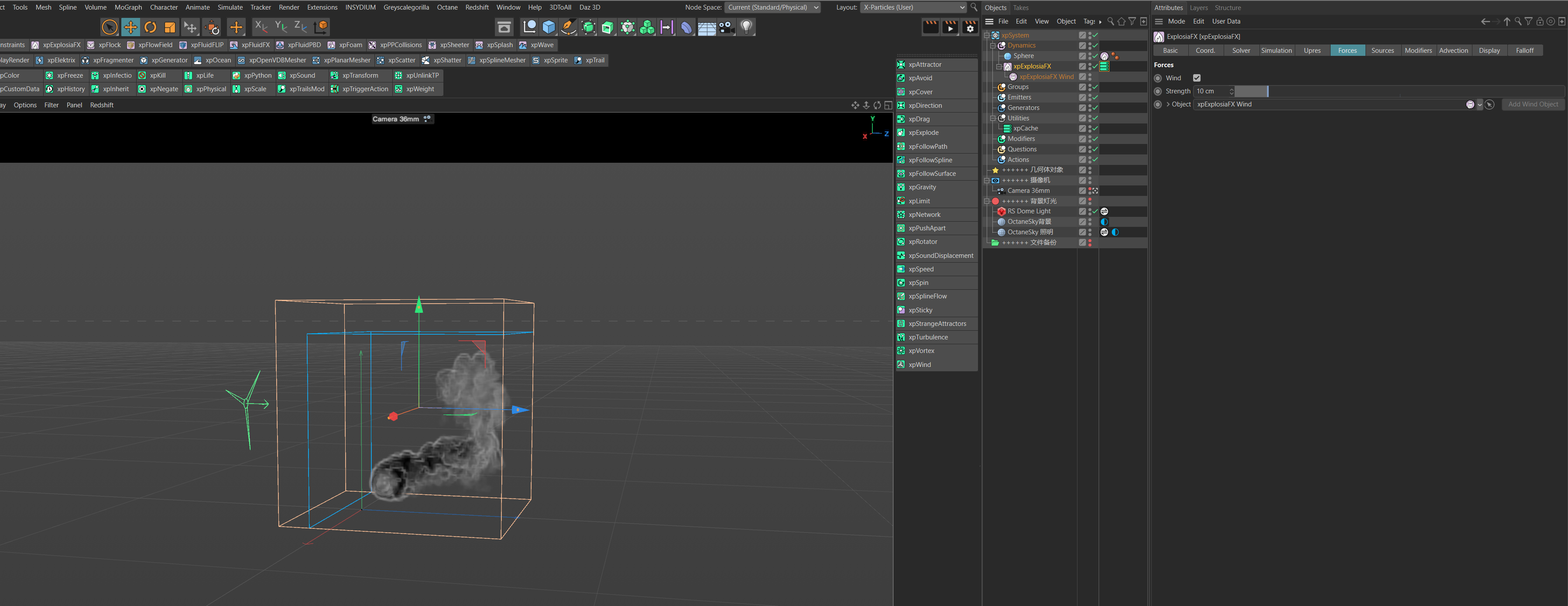Collapse the xpExplosiaFX tree node

tap(999, 66)
